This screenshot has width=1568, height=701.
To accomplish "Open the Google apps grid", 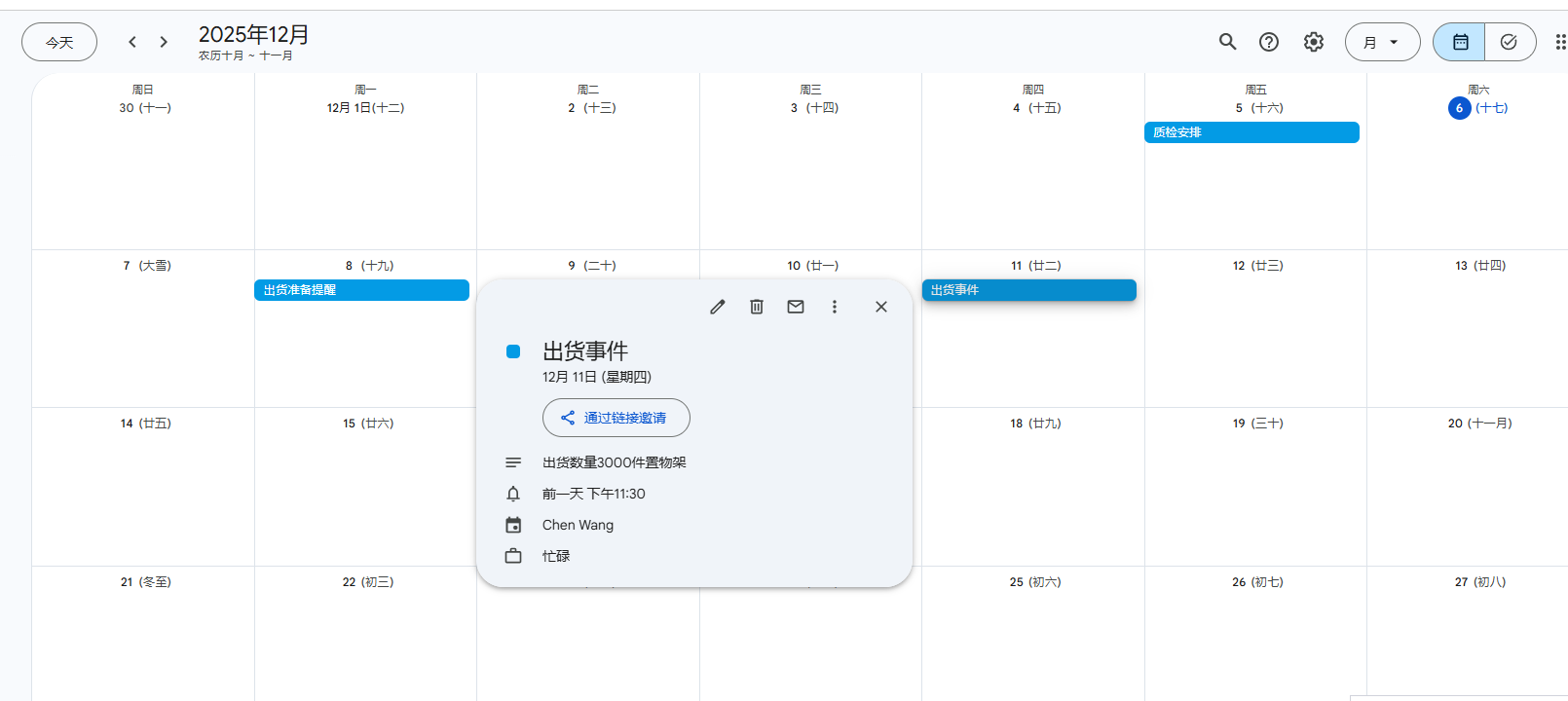I will [x=1559, y=42].
